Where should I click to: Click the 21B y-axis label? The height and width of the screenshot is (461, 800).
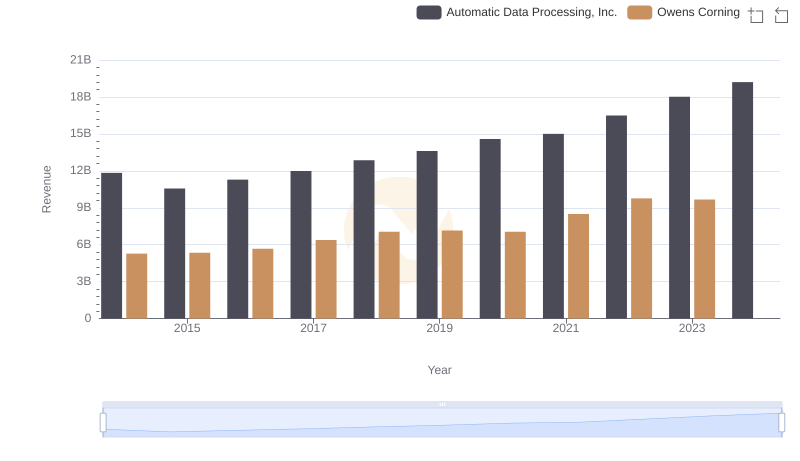(x=81, y=60)
